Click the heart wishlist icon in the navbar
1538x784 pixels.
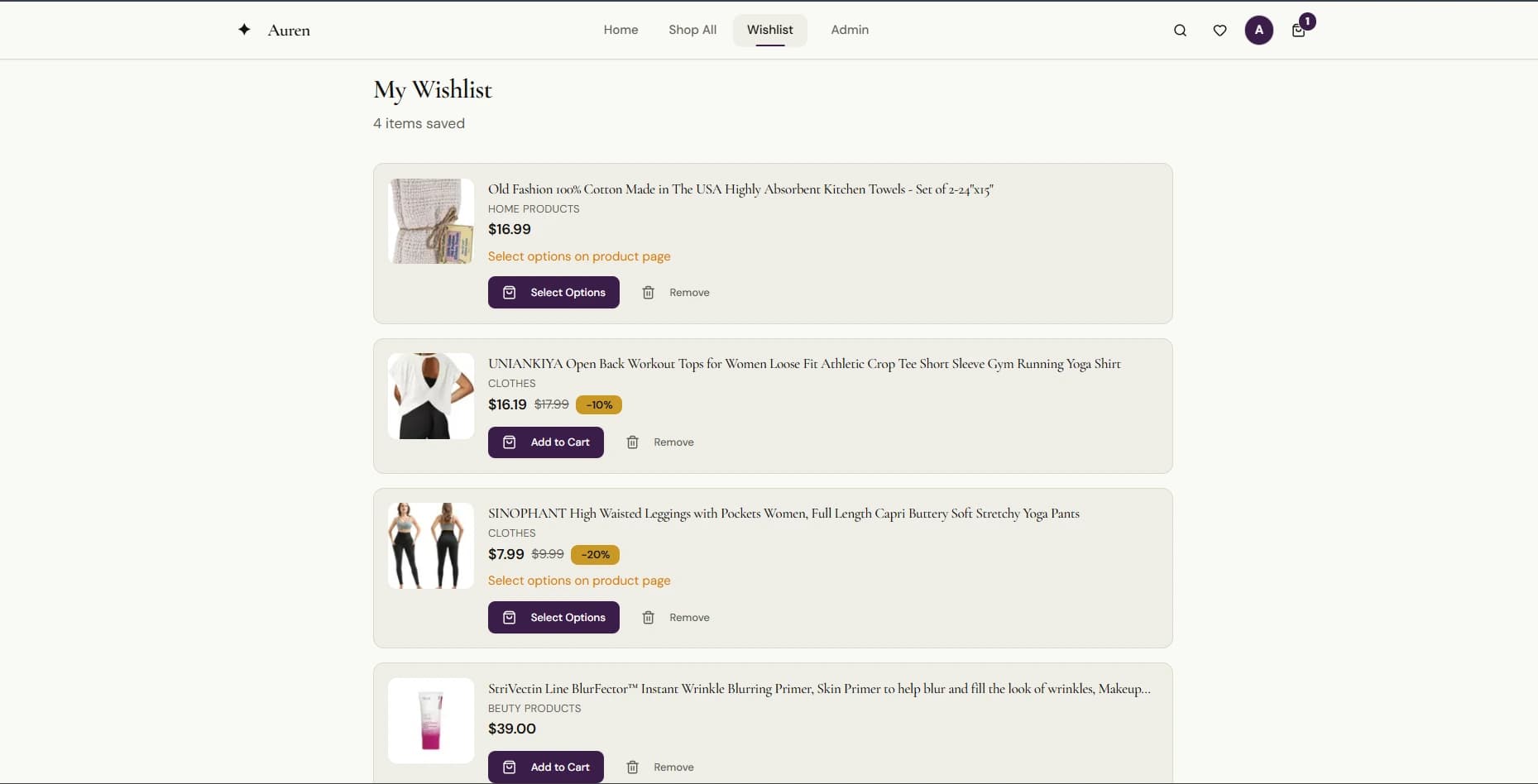coord(1219,30)
